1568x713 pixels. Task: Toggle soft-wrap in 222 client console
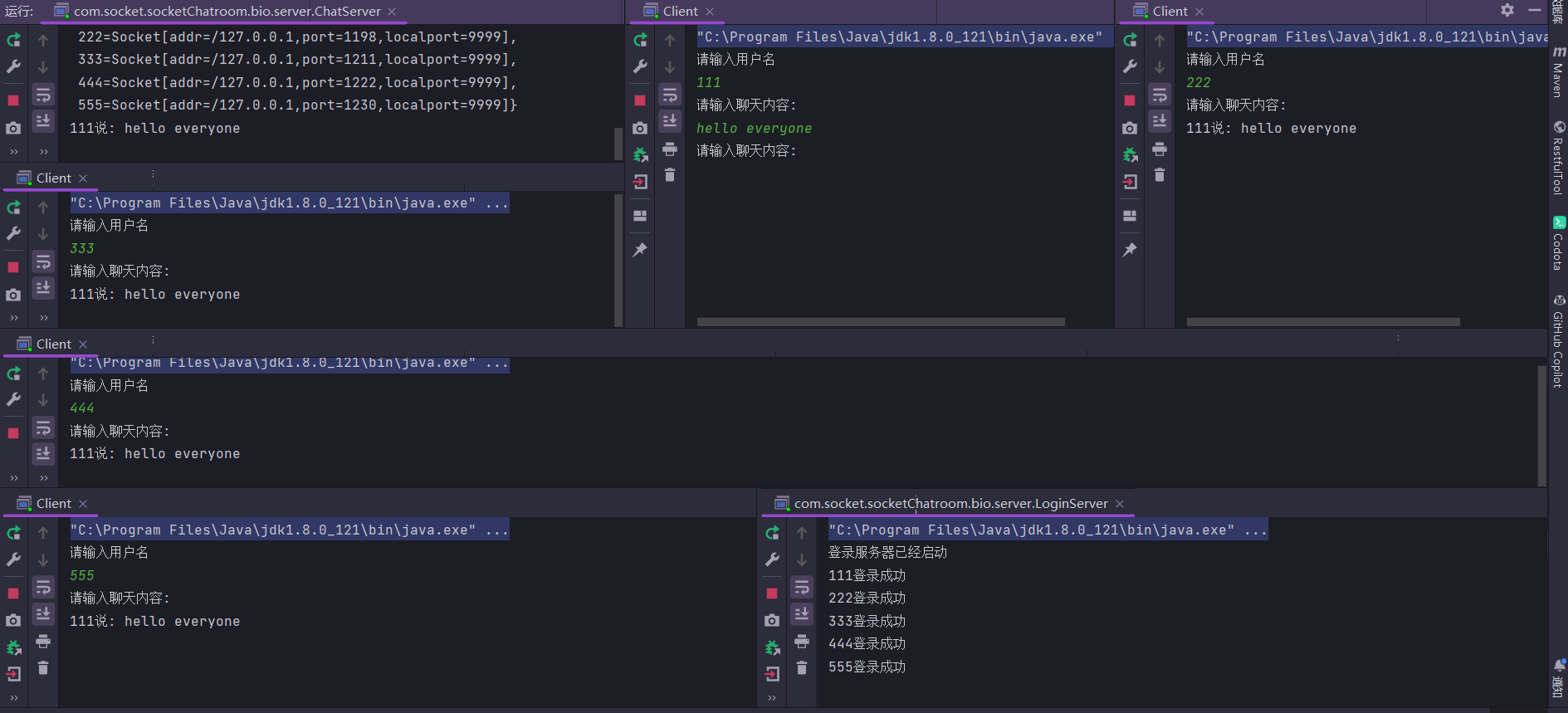pos(1160,95)
